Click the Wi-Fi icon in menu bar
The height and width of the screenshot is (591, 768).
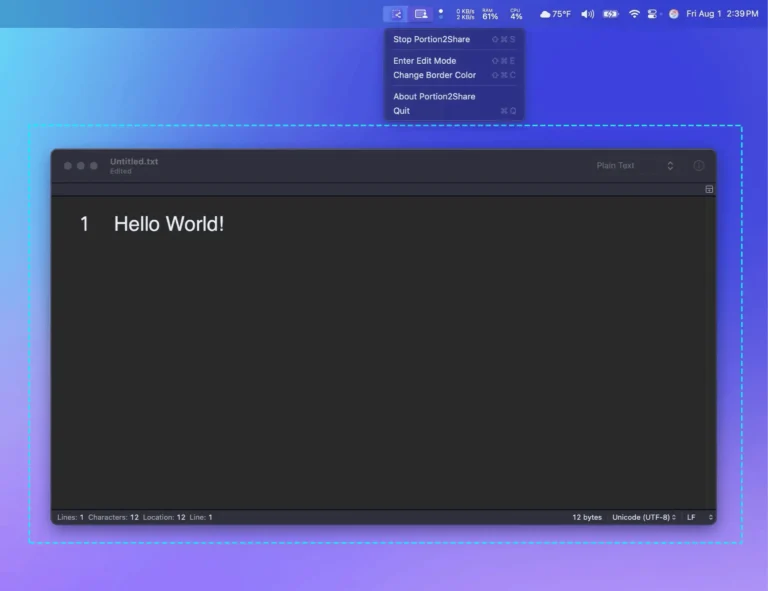(634, 14)
